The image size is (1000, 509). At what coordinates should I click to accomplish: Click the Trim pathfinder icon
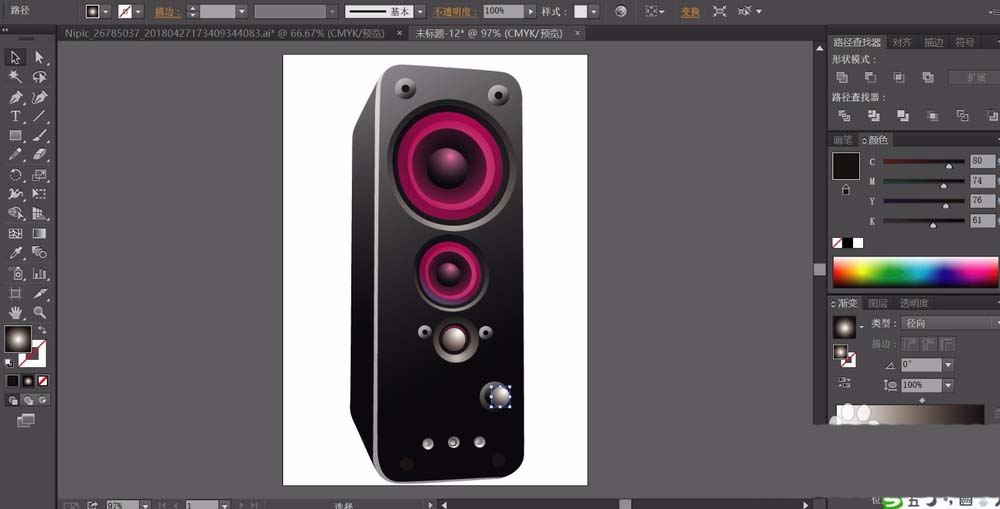pos(874,116)
